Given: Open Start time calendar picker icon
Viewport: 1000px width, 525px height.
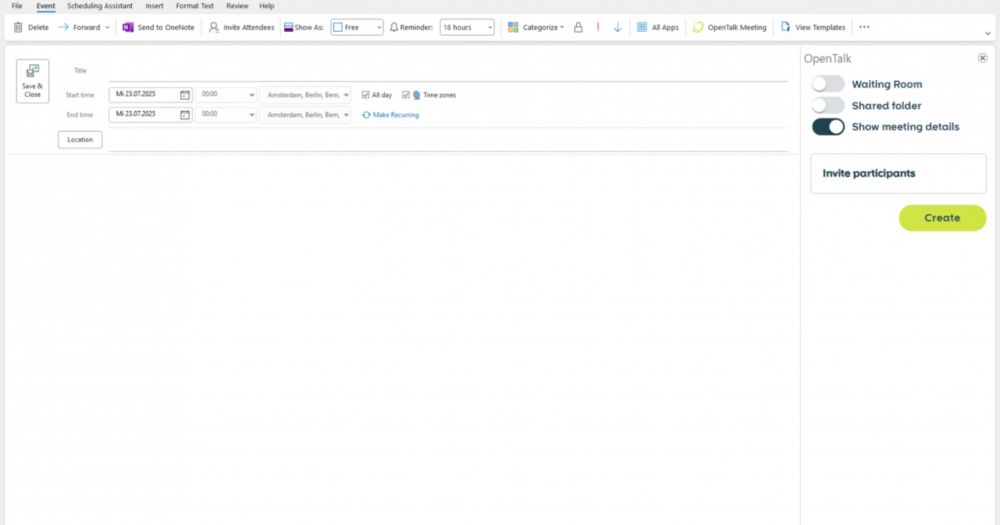Looking at the screenshot, I should [185, 95].
